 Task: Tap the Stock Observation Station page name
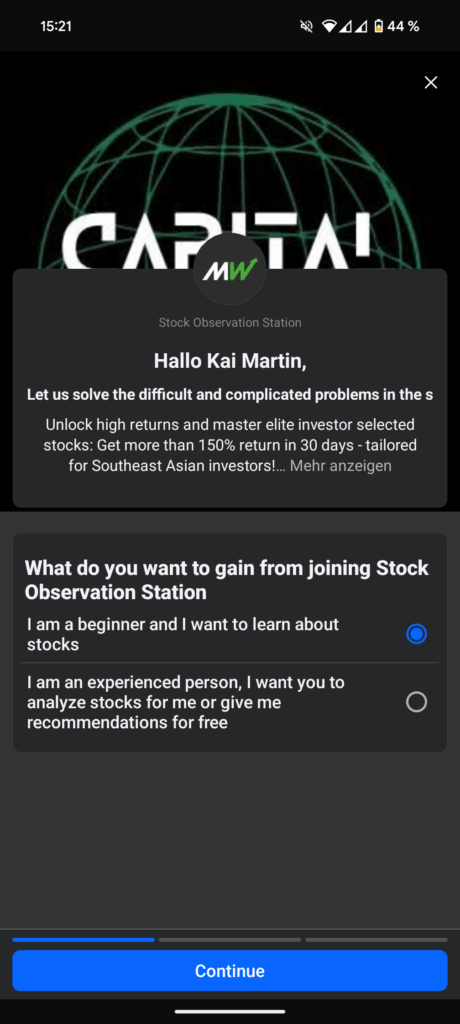[x=230, y=323]
